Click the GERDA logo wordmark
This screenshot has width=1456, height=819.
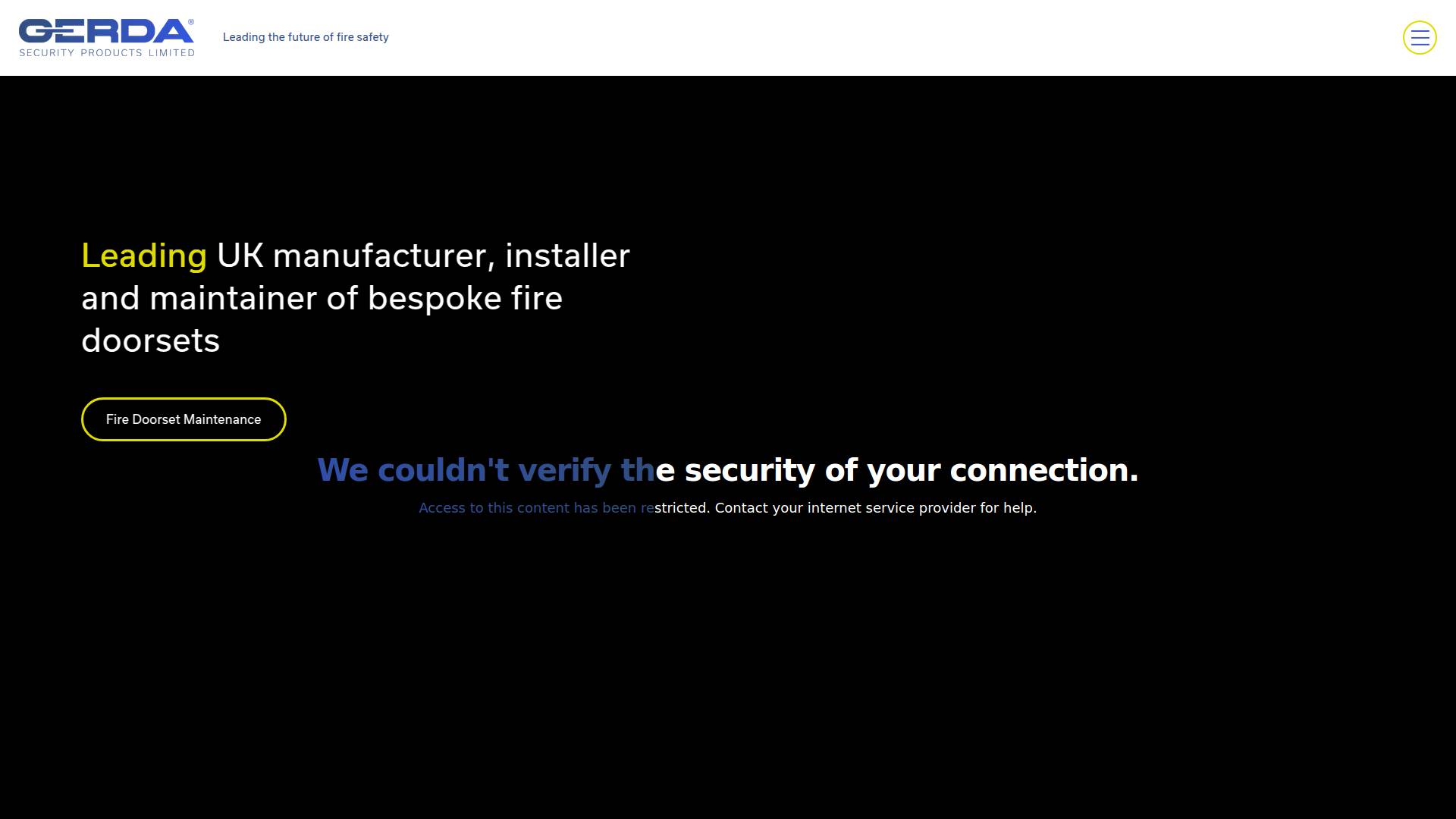click(105, 31)
